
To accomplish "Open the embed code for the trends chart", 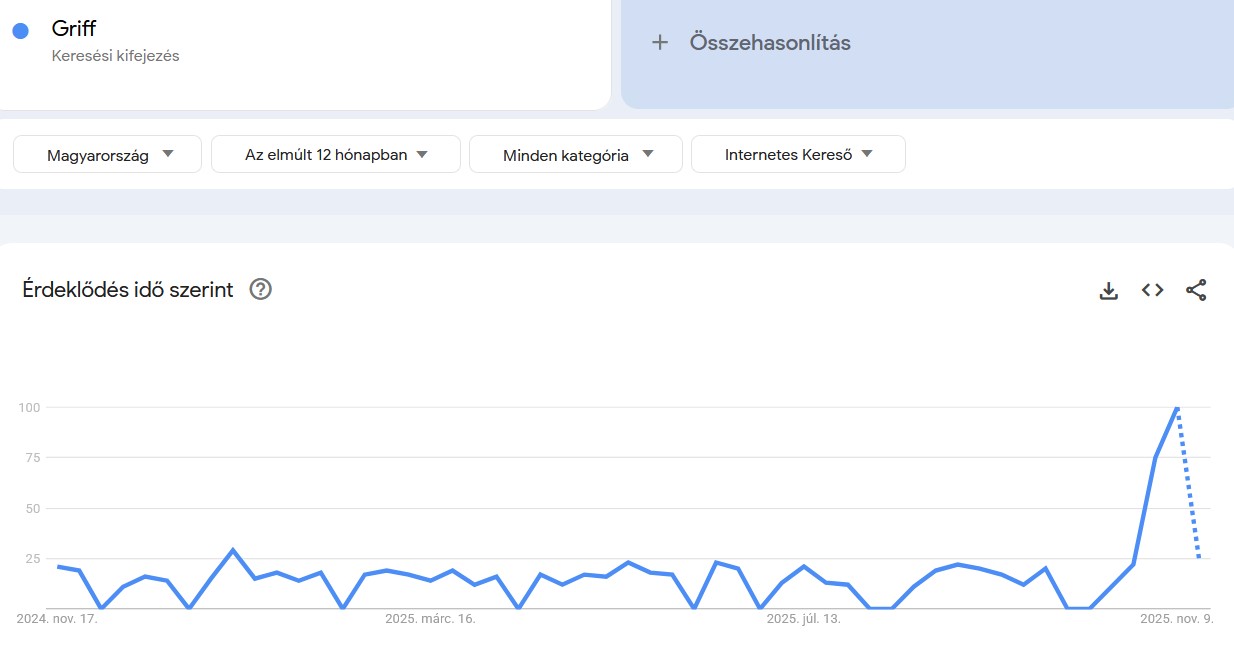I will point(1152,290).
